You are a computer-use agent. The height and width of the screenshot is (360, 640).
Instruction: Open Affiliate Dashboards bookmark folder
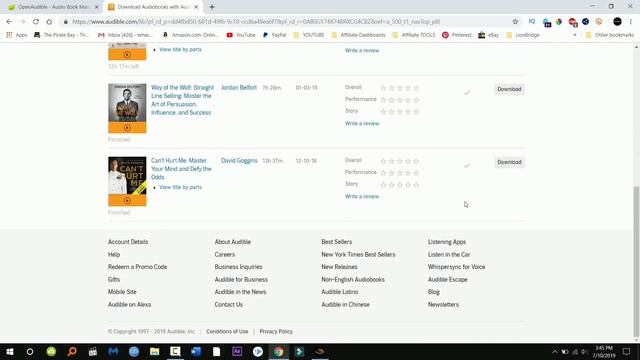tap(358, 35)
